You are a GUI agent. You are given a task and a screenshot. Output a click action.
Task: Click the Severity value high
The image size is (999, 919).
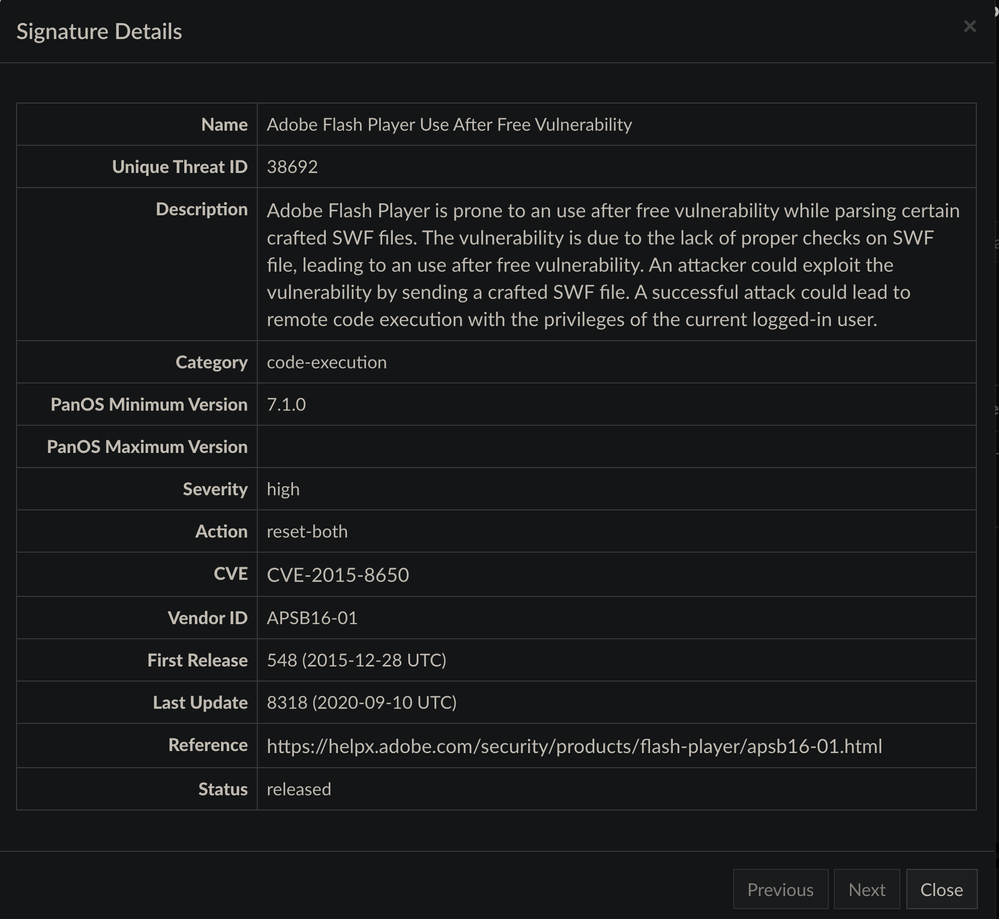(283, 489)
